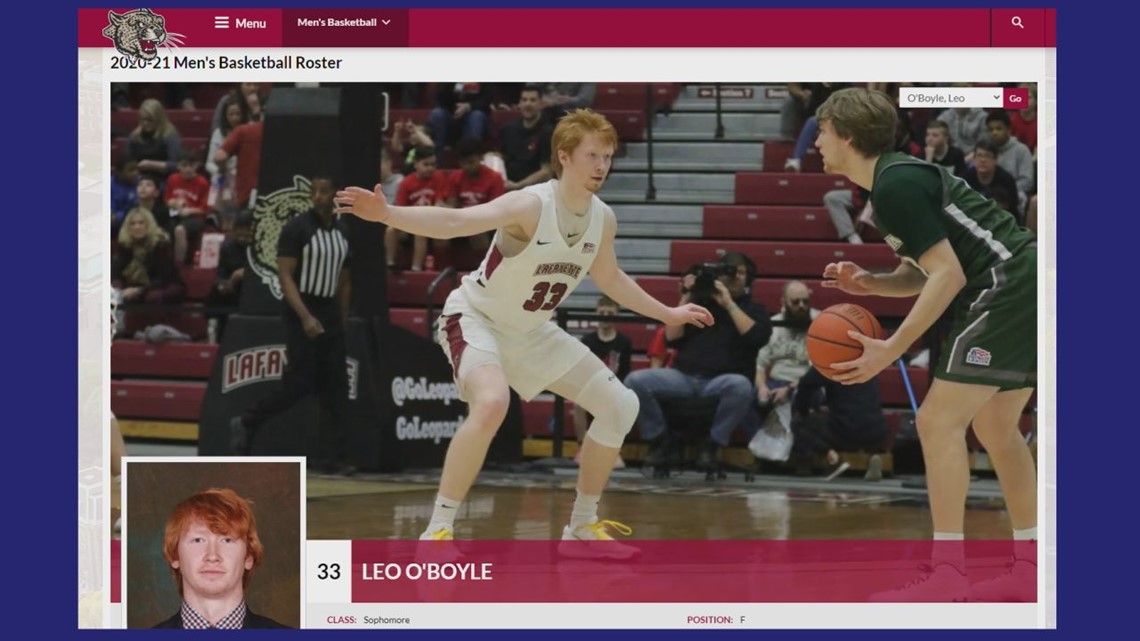Click the basketball held by the green player

tap(843, 340)
